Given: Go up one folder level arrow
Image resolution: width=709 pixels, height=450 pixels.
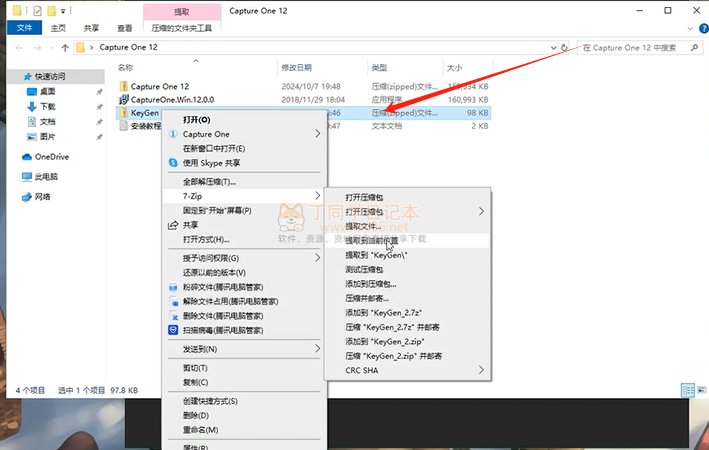Looking at the screenshot, I should tap(65, 47).
